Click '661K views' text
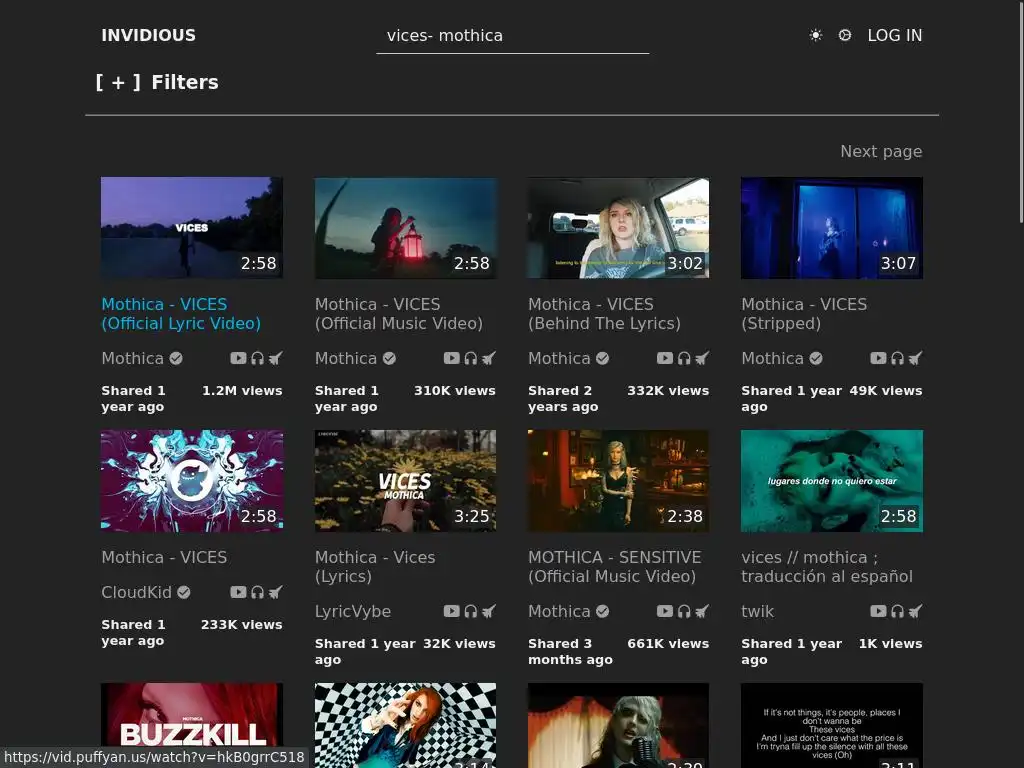Image resolution: width=1024 pixels, height=768 pixels. click(x=668, y=644)
